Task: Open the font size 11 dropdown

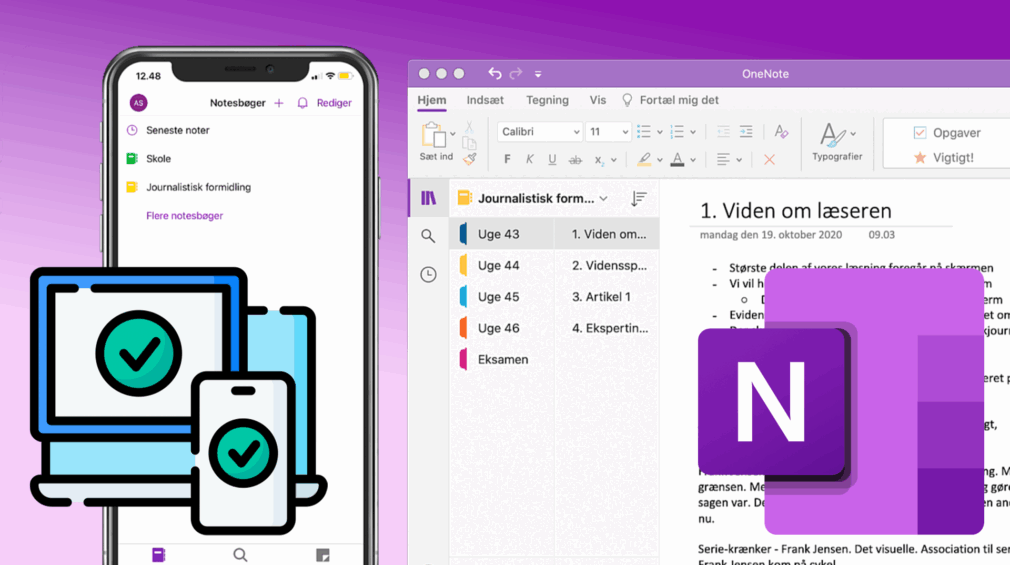Action: point(607,131)
